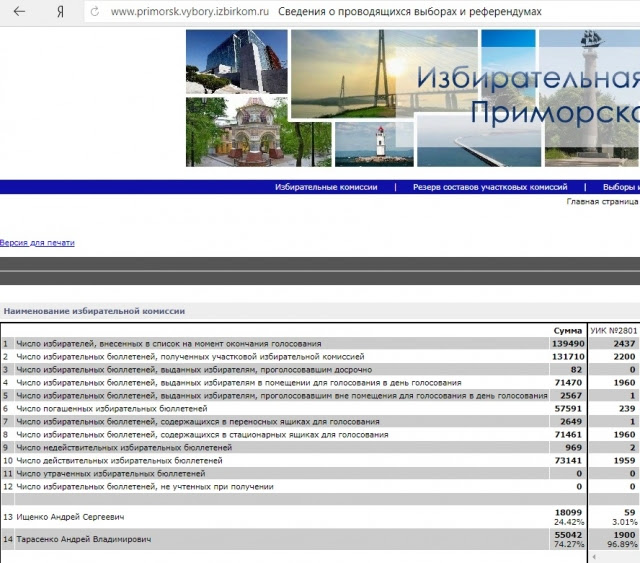
Task: Open the Yandex 'Я' home button
Action: tap(61, 11)
